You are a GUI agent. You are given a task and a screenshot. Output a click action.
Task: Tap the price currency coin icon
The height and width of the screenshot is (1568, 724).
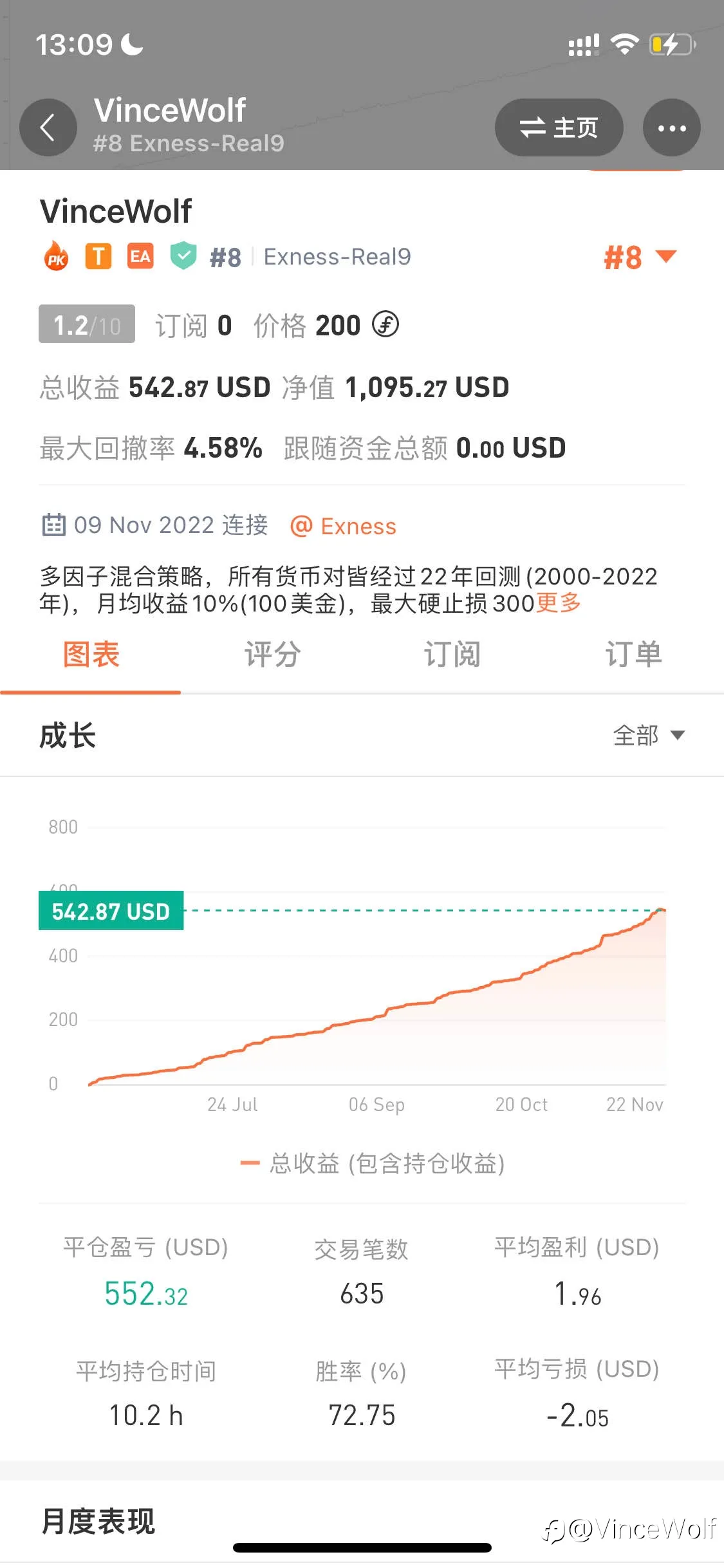385,324
